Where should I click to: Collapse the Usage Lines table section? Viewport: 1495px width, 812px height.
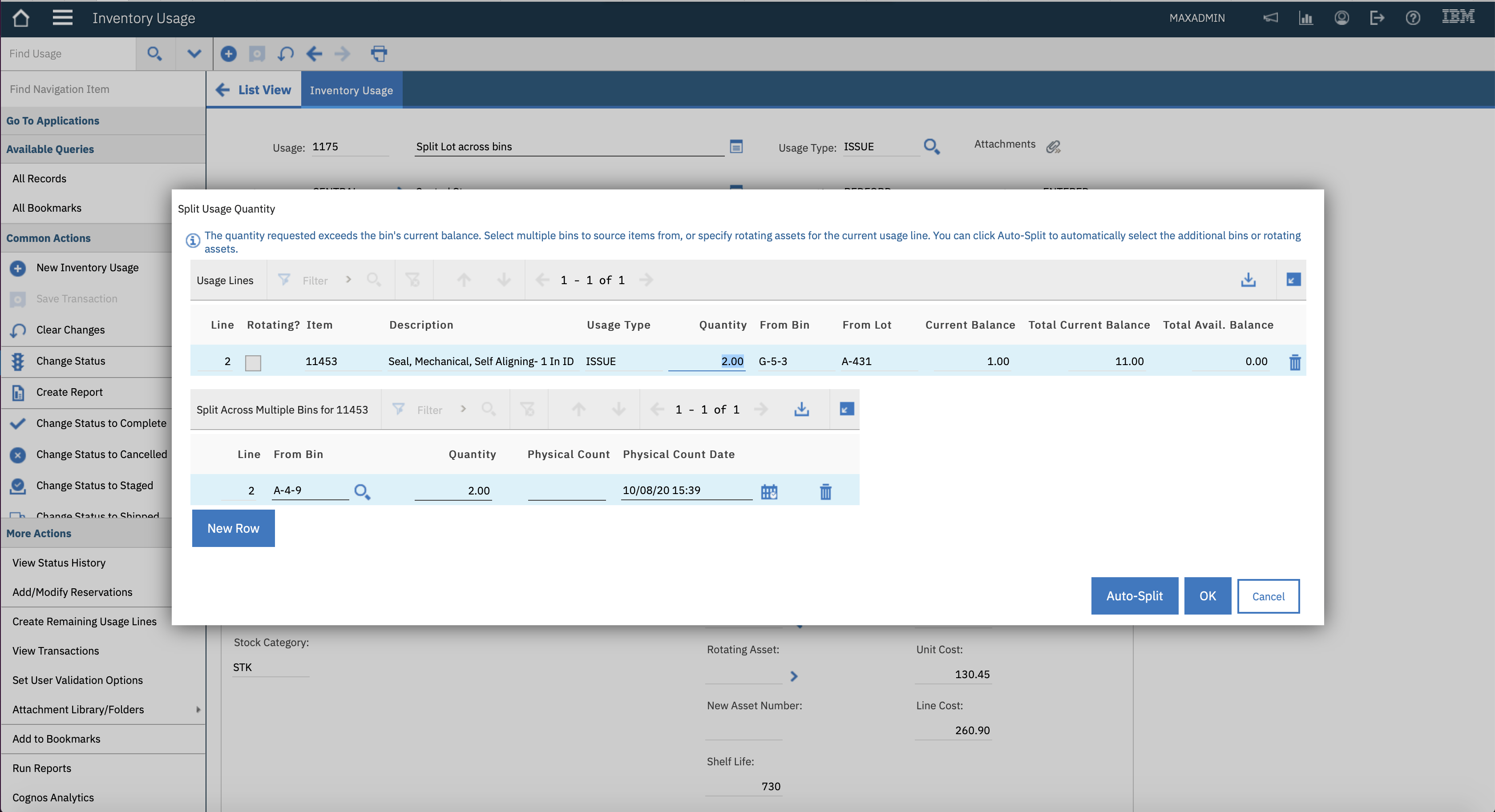click(1293, 280)
